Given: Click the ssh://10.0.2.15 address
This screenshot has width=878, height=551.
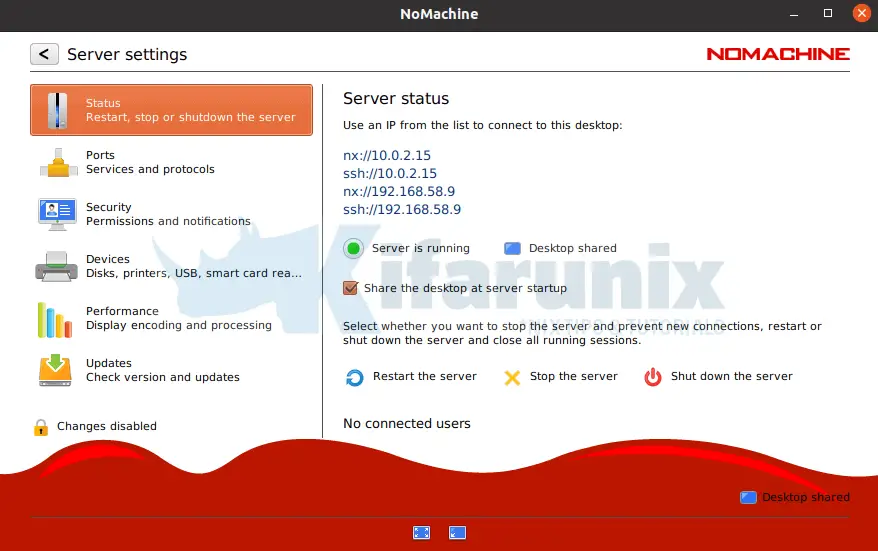Looking at the screenshot, I should click(x=390, y=174).
